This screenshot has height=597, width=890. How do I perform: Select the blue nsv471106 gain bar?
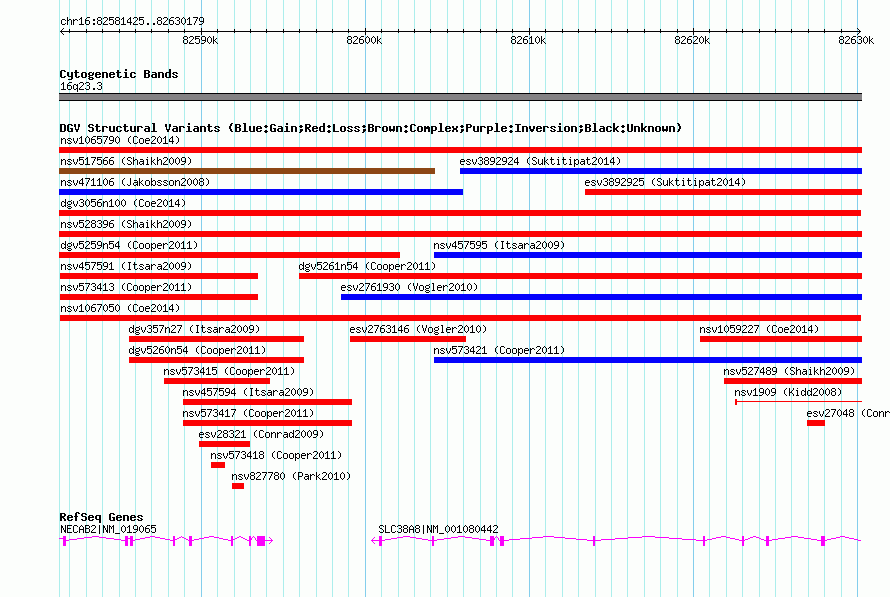coord(261,192)
